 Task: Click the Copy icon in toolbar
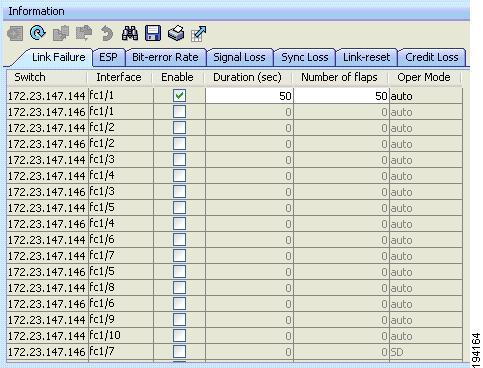click(61, 34)
